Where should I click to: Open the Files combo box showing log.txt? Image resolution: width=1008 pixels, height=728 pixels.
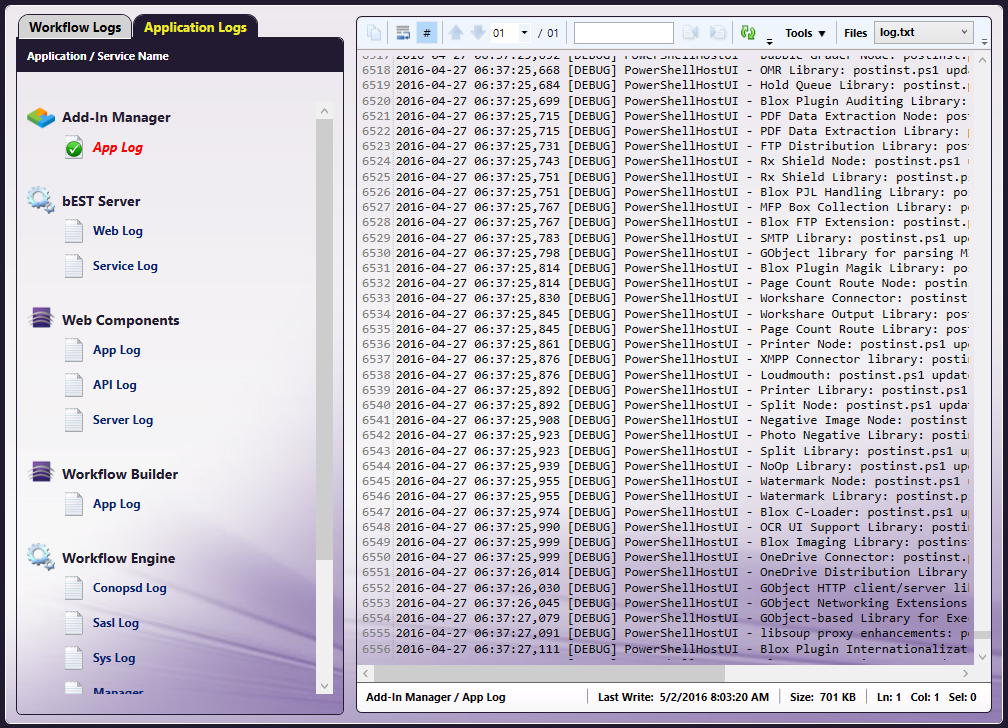pos(923,33)
